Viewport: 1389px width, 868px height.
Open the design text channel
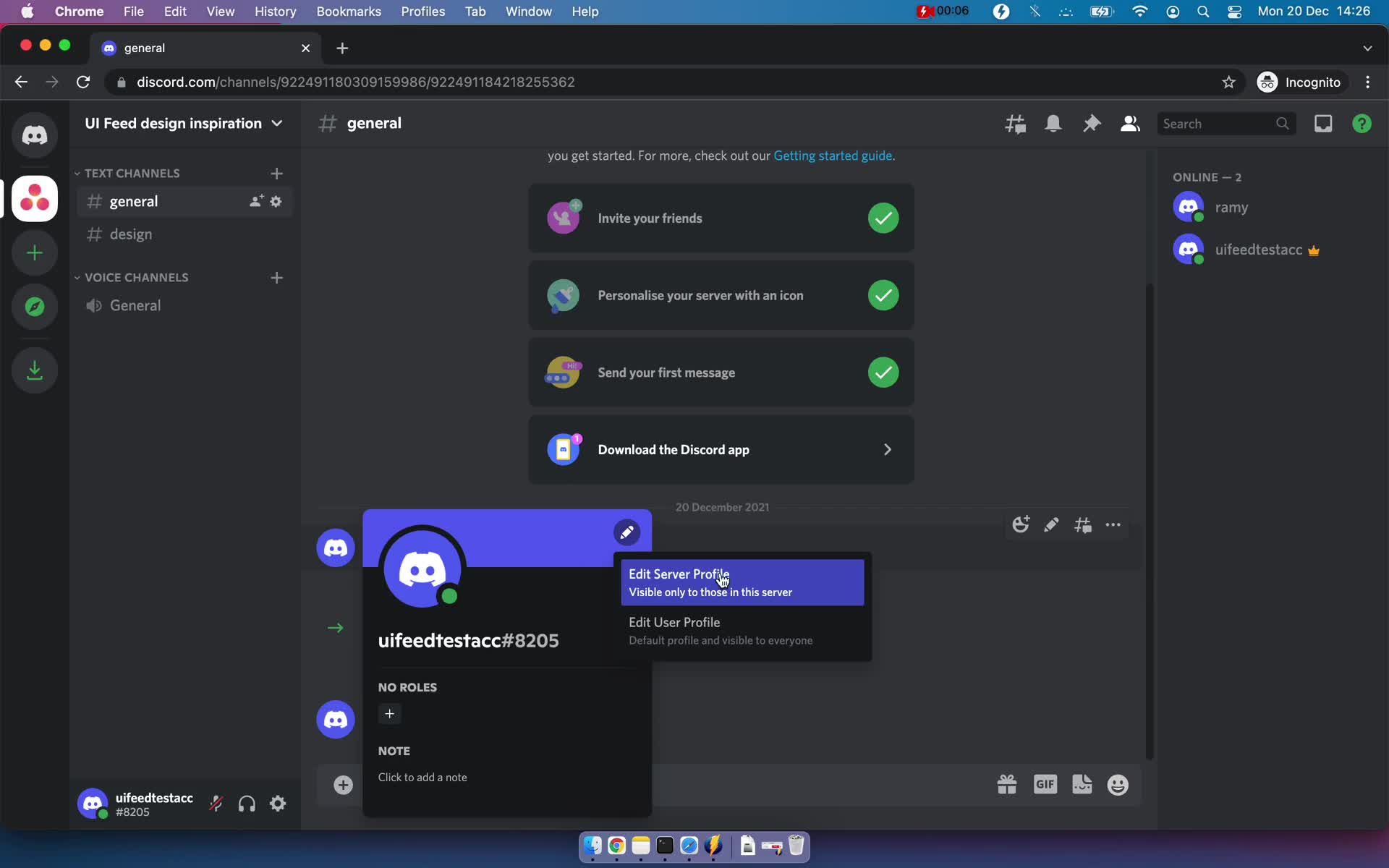pos(184,234)
